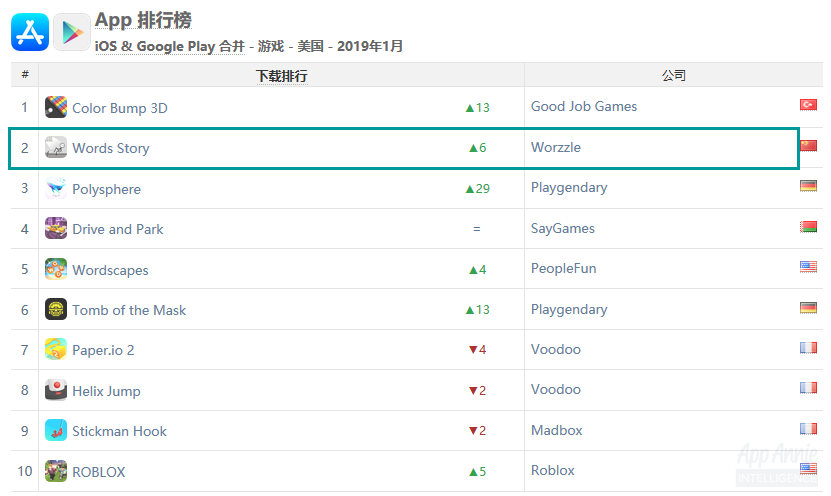Click the App Store icon
831x496 pixels.
point(30,32)
